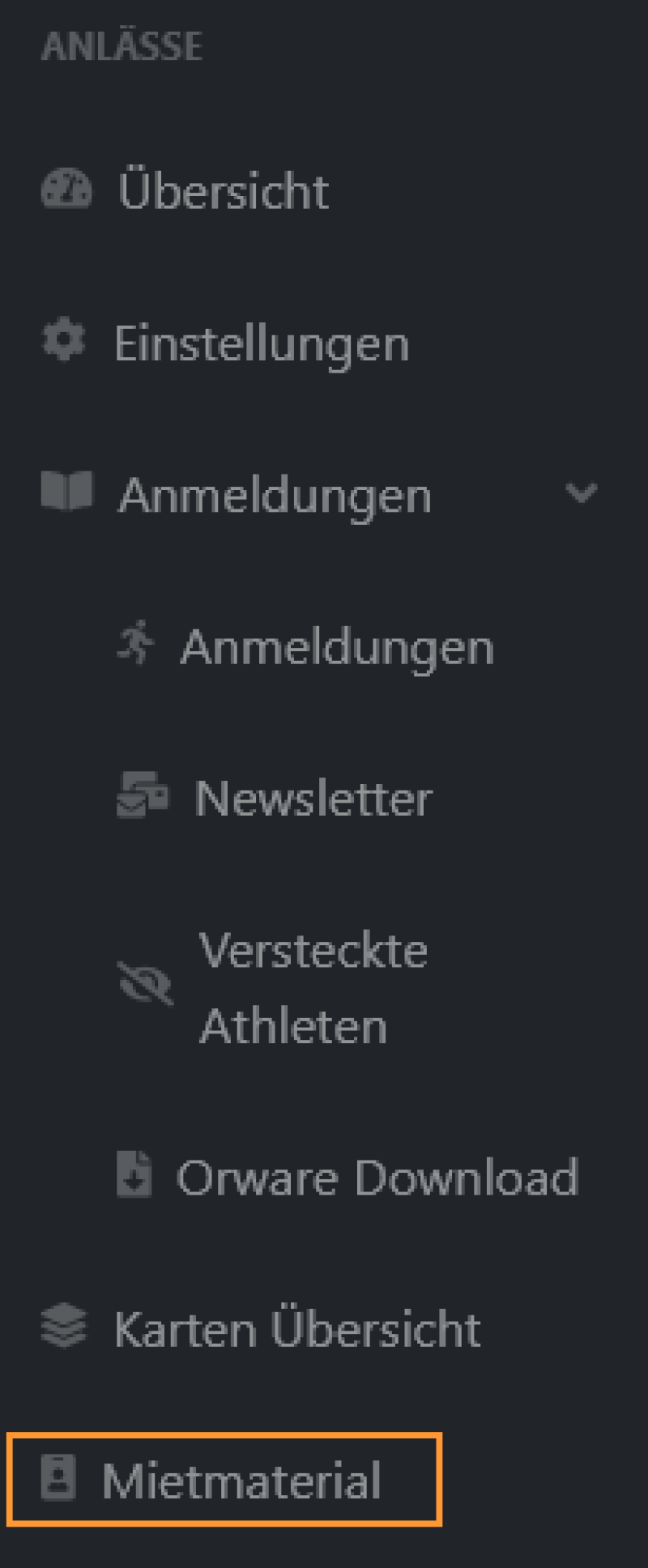Collapse the Anmeldungen submenu via chevron
The width and height of the screenshot is (648, 1568).
(582, 492)
